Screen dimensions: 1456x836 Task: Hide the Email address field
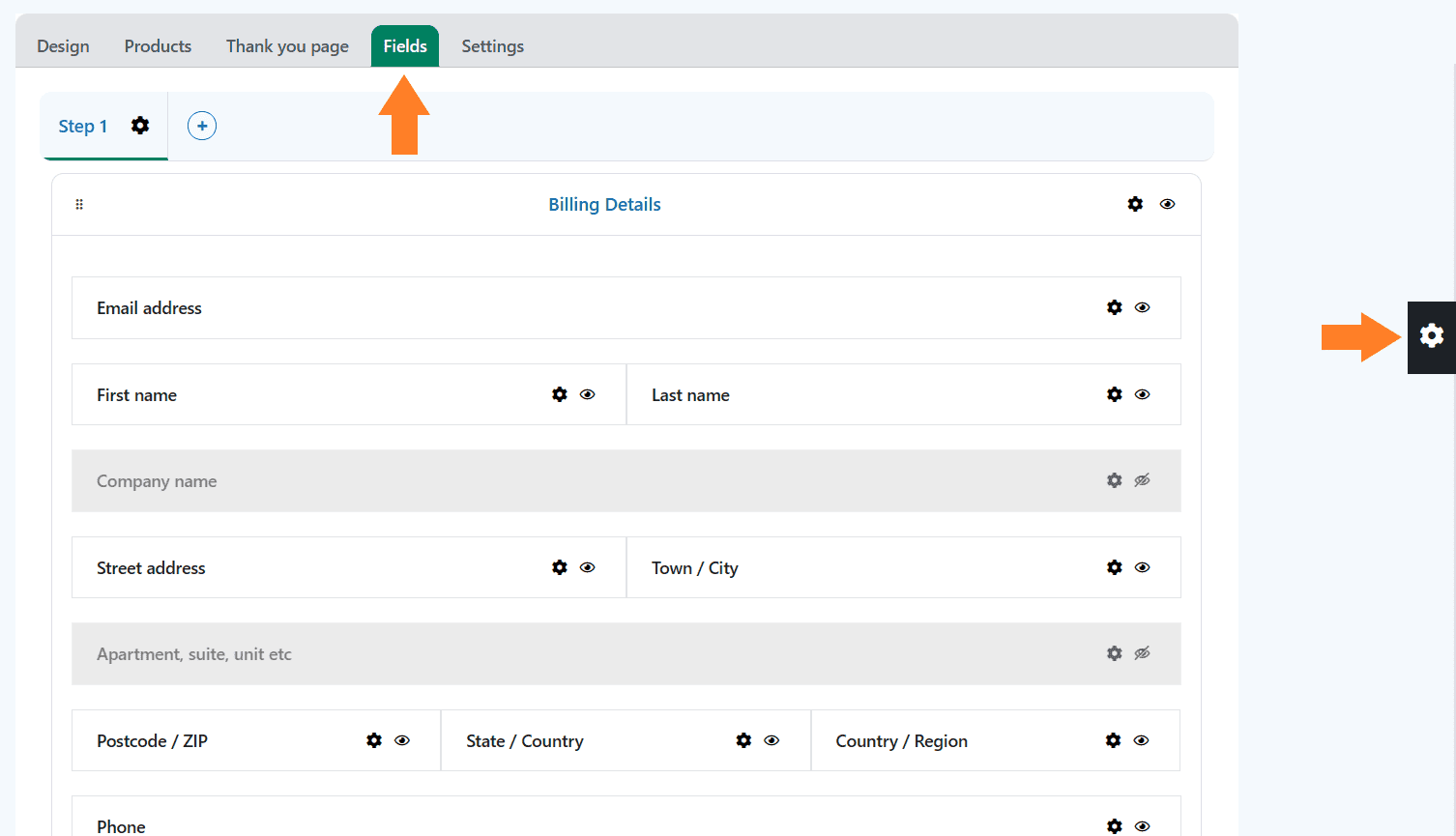[x=1142, y=307]
